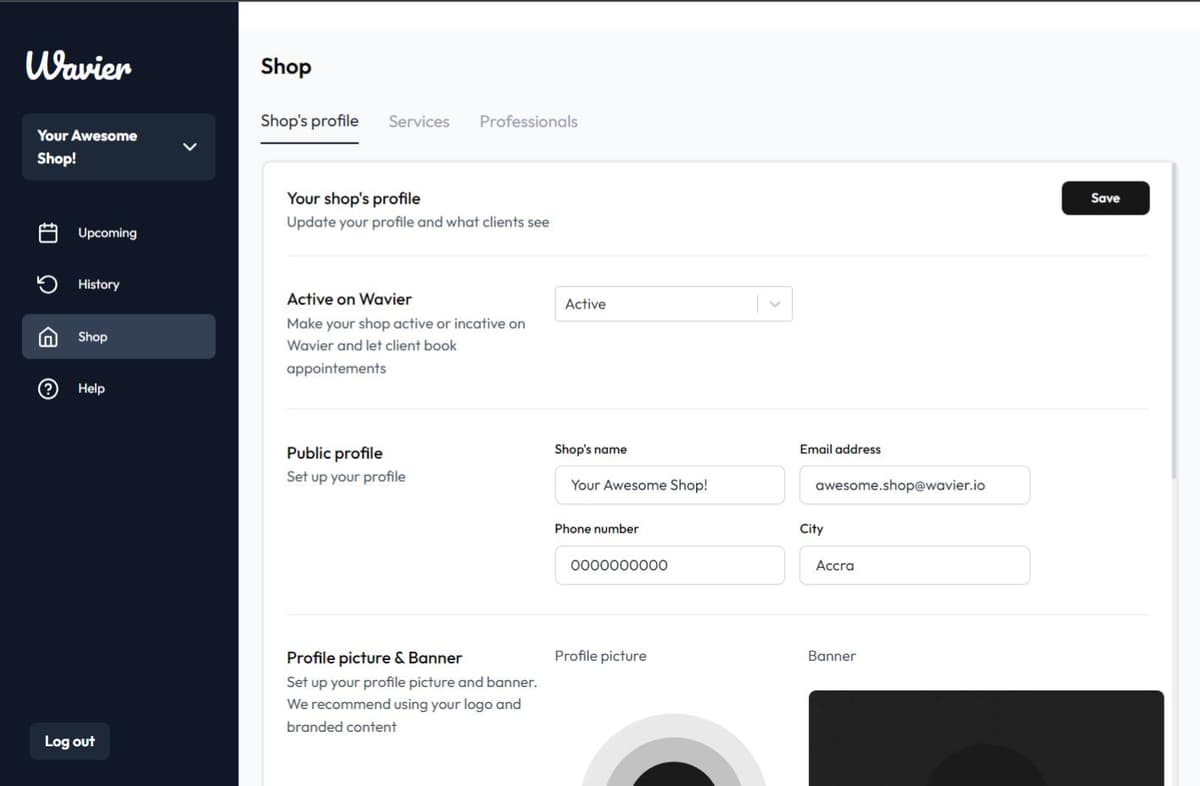
Task: Expand the Your Awesome Shop! chevron
Action: tap(189, 147)
